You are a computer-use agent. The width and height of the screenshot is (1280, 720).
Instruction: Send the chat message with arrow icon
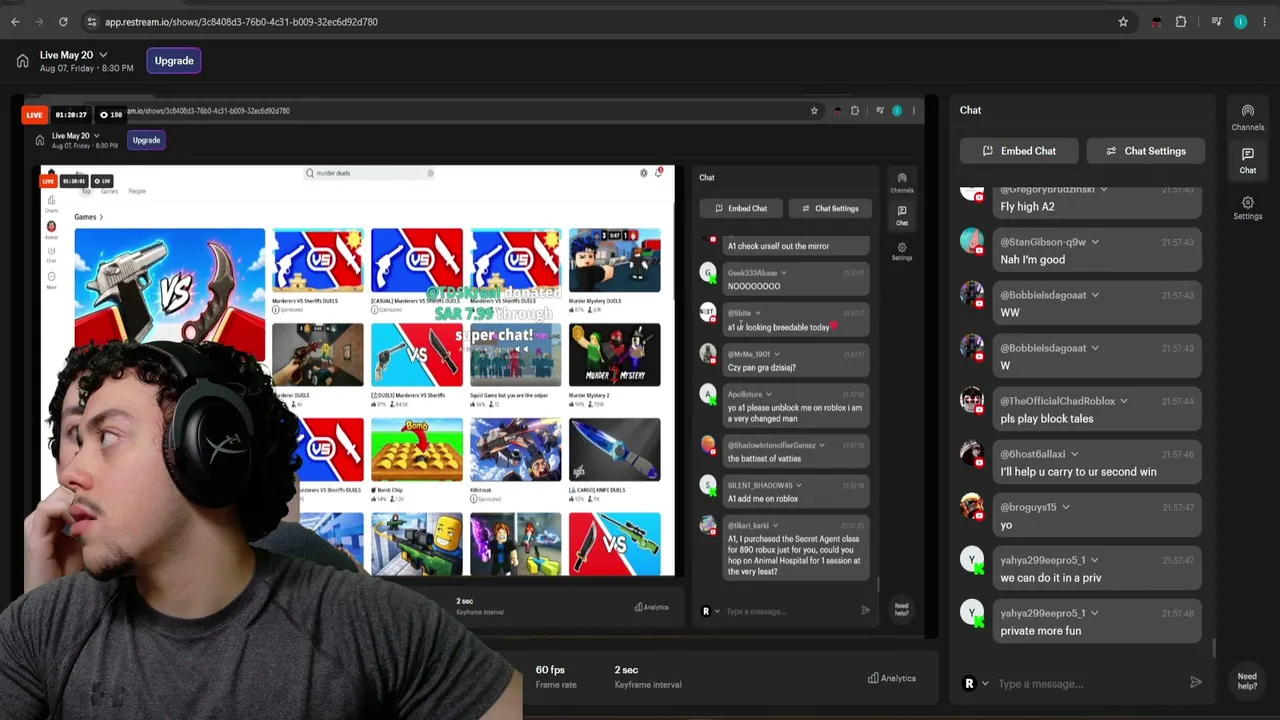[x=1195, y=683]
